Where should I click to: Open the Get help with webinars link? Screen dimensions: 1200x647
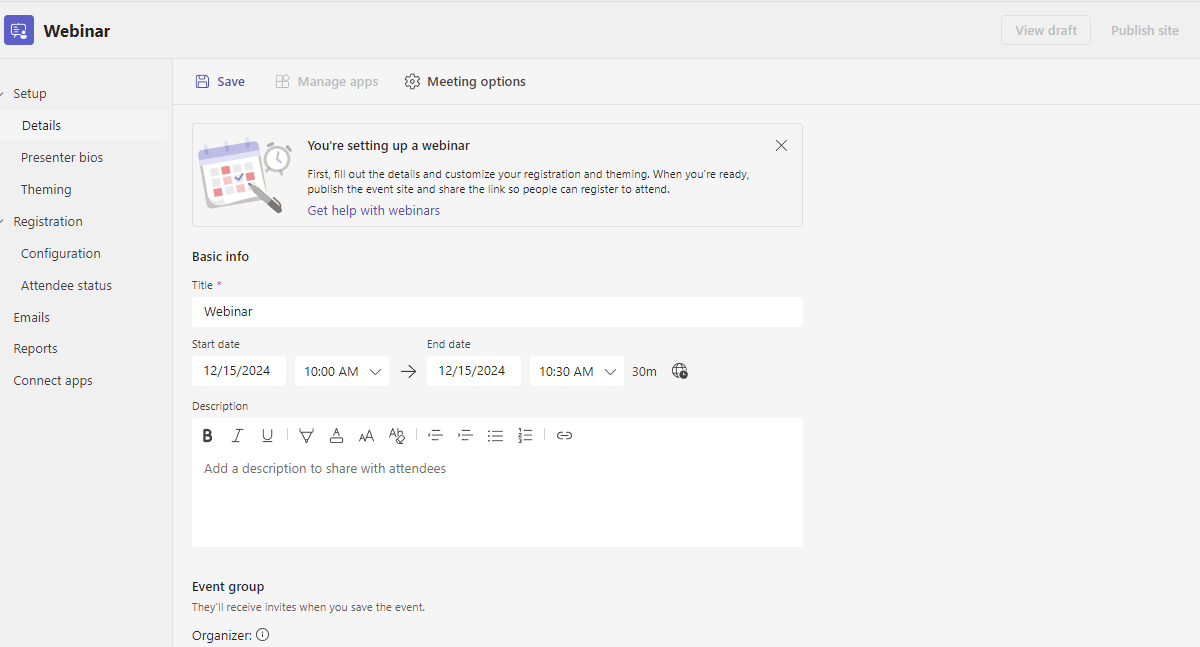pyautogui.click(x=373, y=210)
